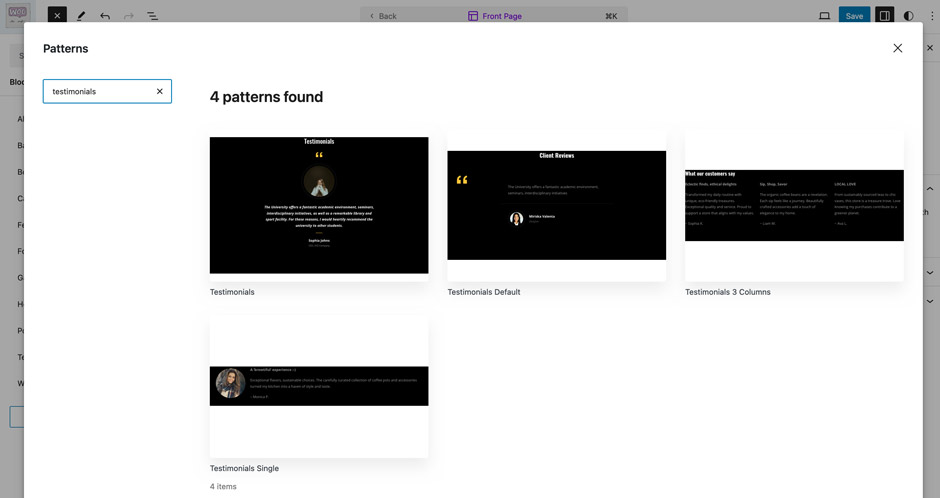The width and height of the screenshot is (940, 498).
Task: Click the Back link in the header
Action: [x=383, y=16]
